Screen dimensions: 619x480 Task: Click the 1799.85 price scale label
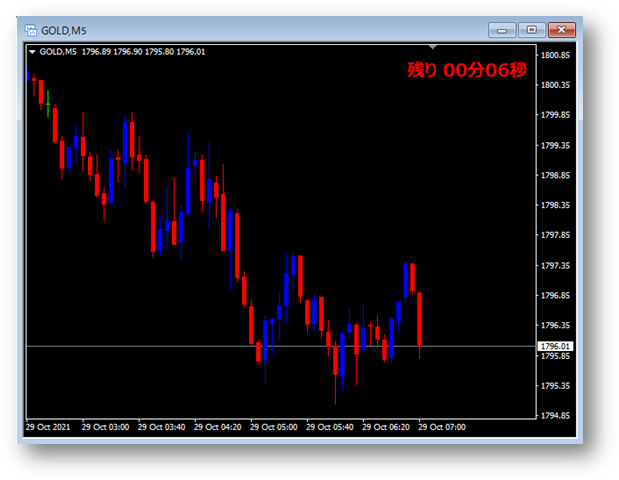click(x=555, y=115)
